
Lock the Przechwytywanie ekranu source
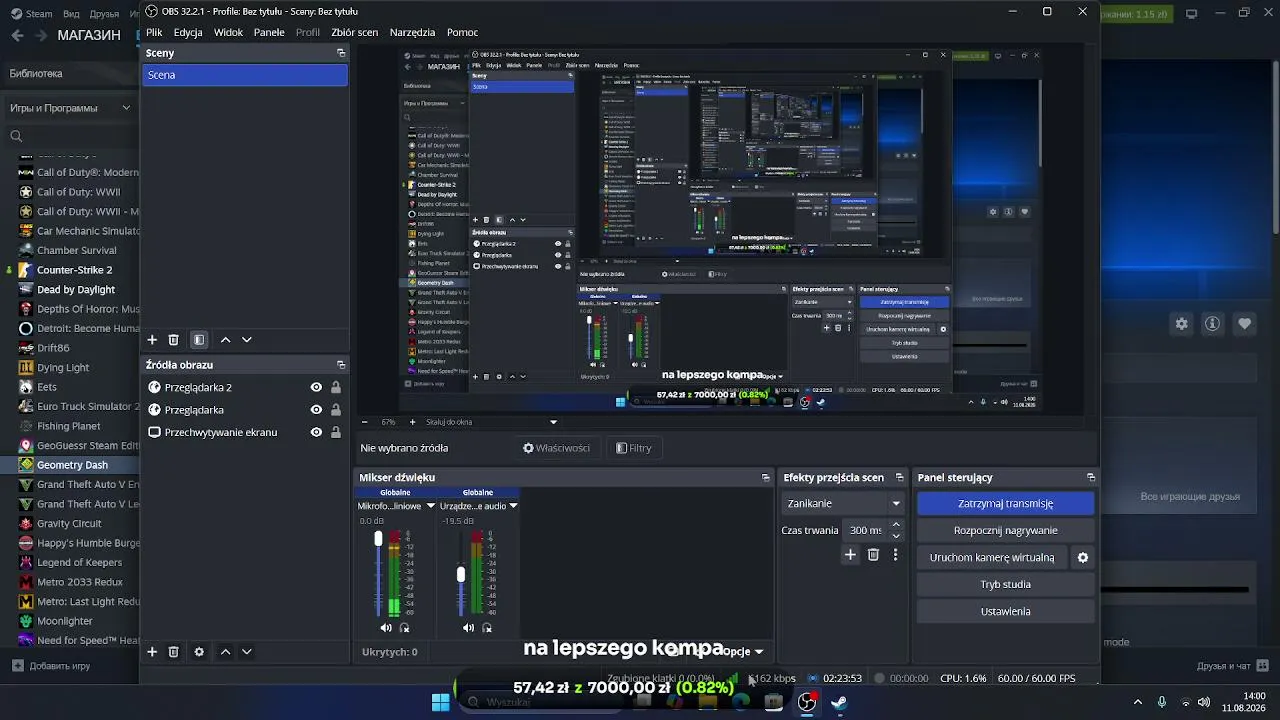click(336, 433)
